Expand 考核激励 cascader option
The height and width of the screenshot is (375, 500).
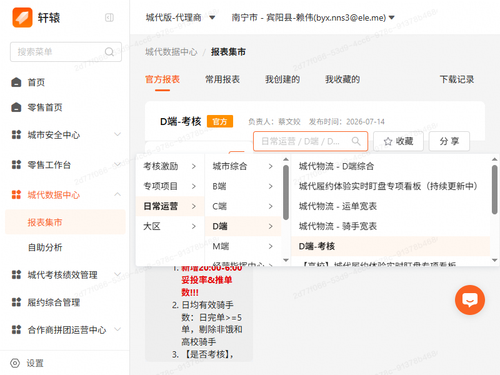tap(170, 166)
